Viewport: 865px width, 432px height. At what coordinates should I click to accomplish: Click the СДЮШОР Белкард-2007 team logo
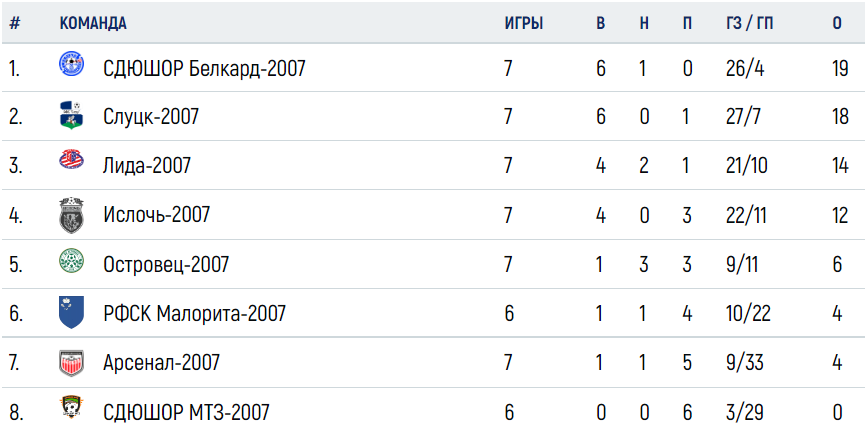point(71,63)
